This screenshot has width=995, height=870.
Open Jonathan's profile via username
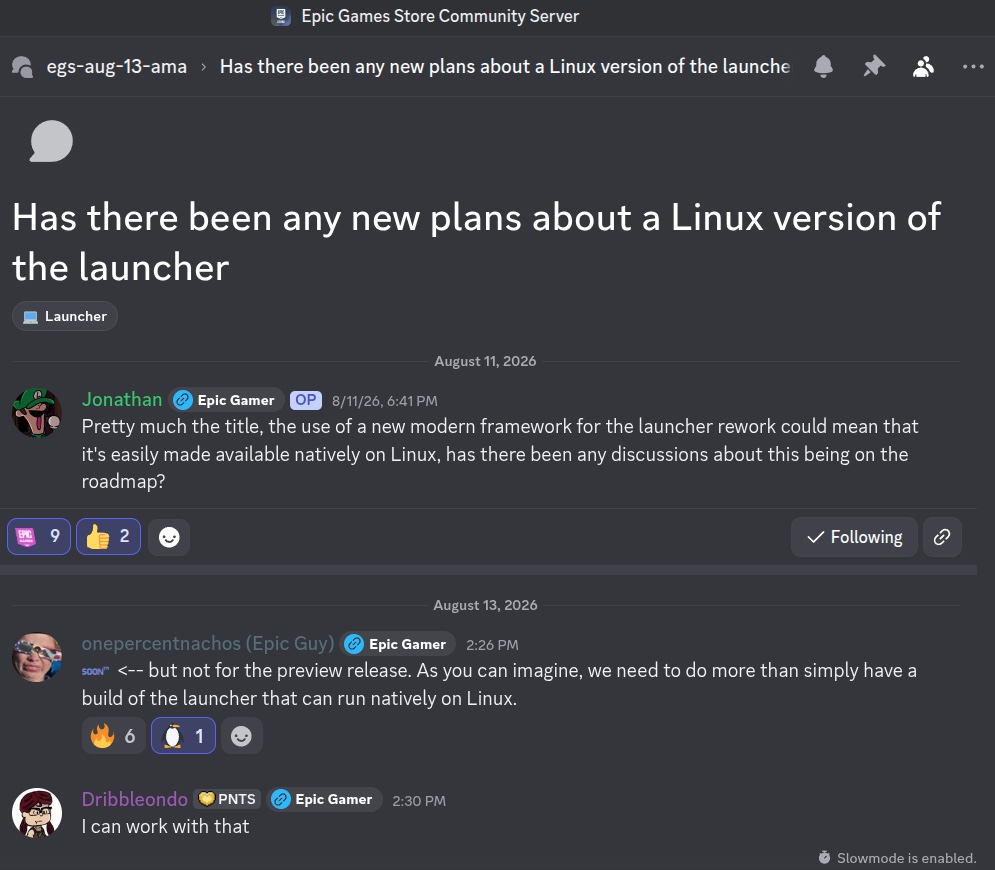pos(122,400)
